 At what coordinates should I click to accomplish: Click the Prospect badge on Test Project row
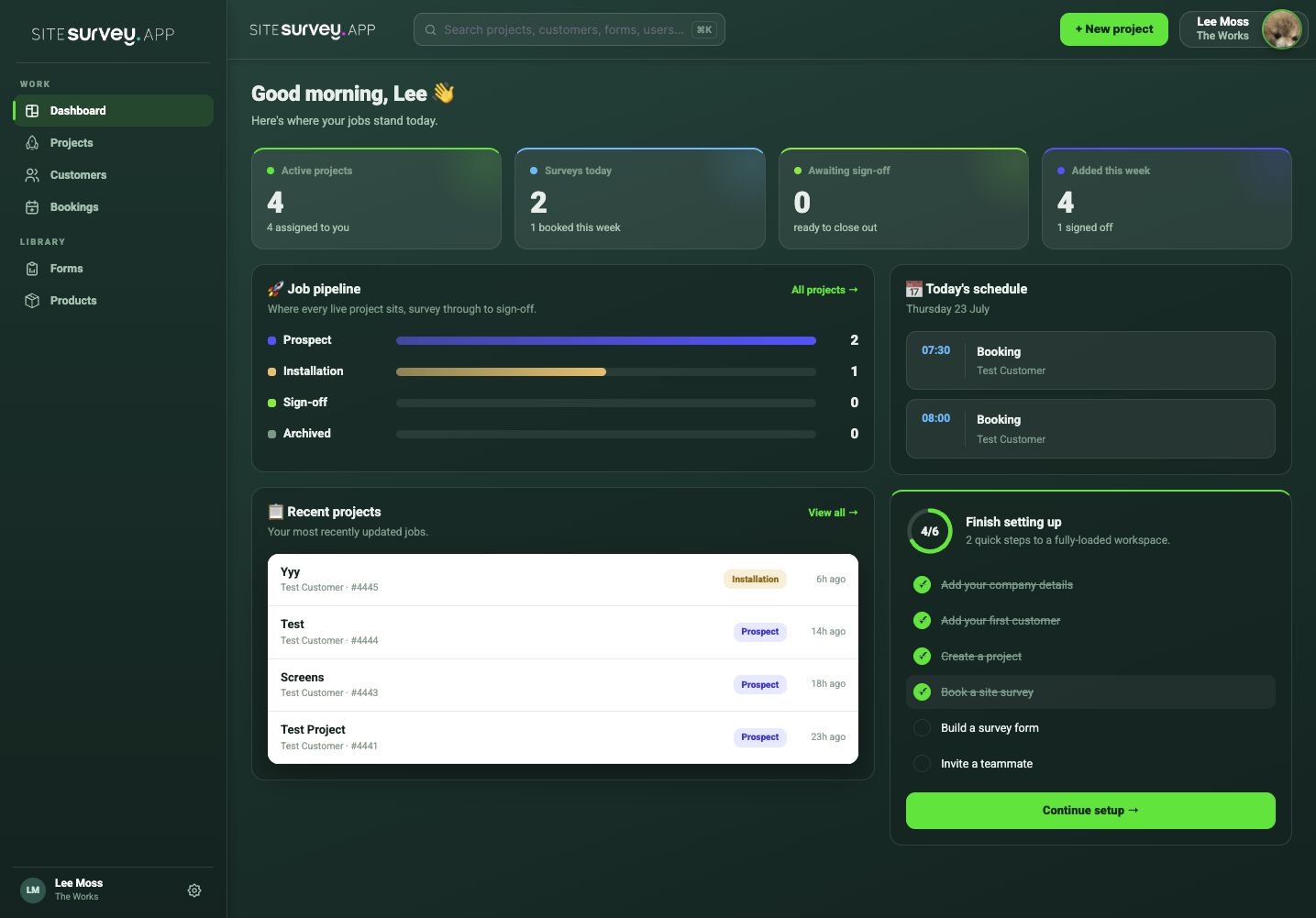(x=760, y=737)
